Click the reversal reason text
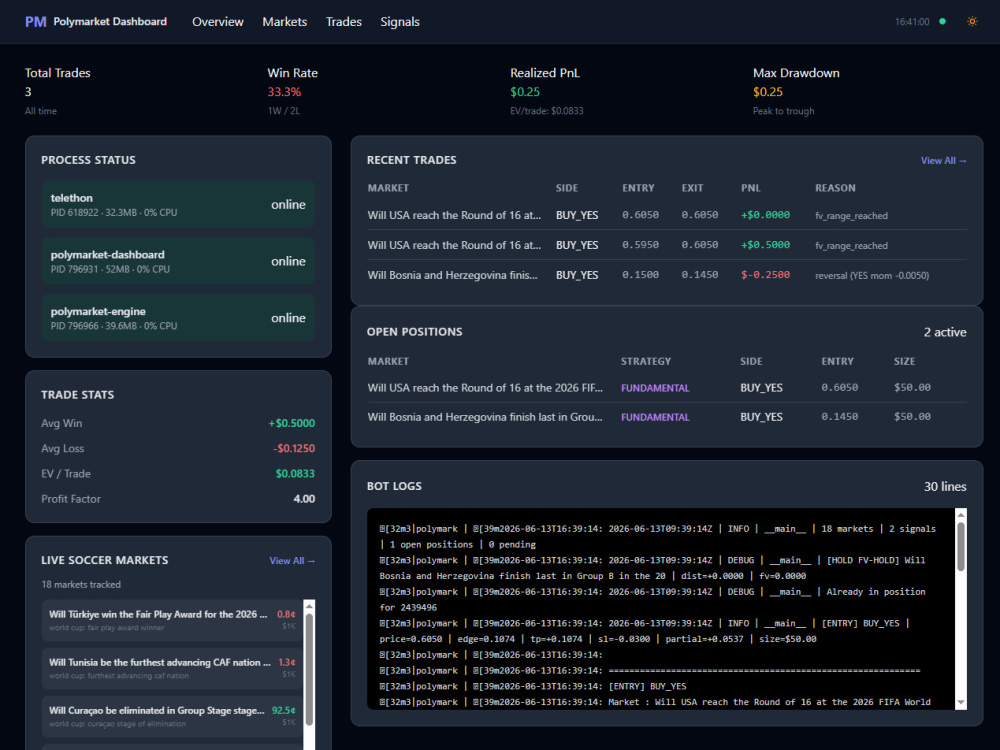This screenshot has height=750, width=1000. [872, 276]
